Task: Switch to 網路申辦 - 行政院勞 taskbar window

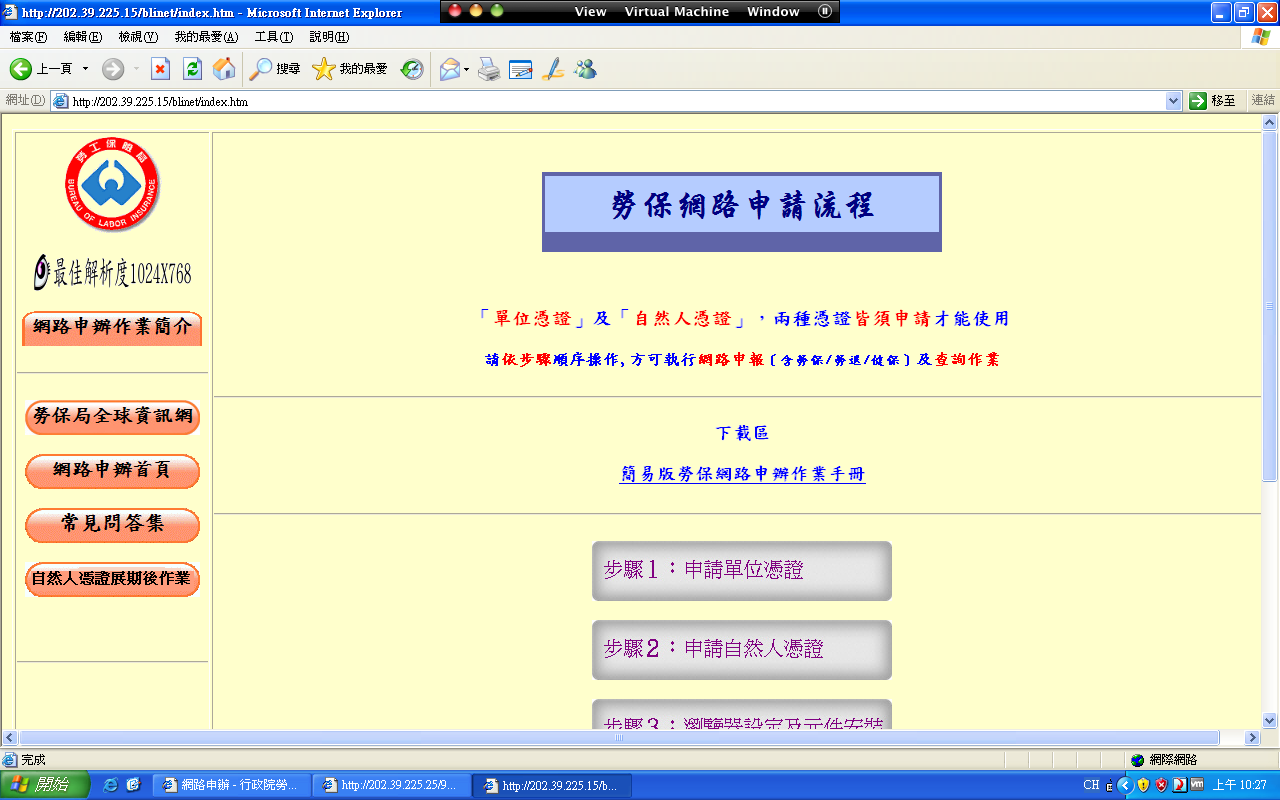Action: pos(231,785)
